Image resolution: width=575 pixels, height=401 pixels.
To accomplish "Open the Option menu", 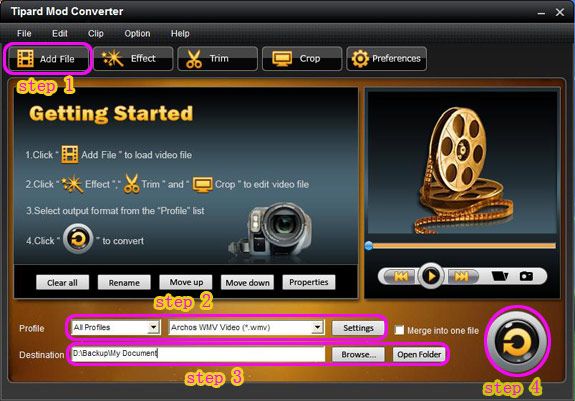I will [138, 33].
